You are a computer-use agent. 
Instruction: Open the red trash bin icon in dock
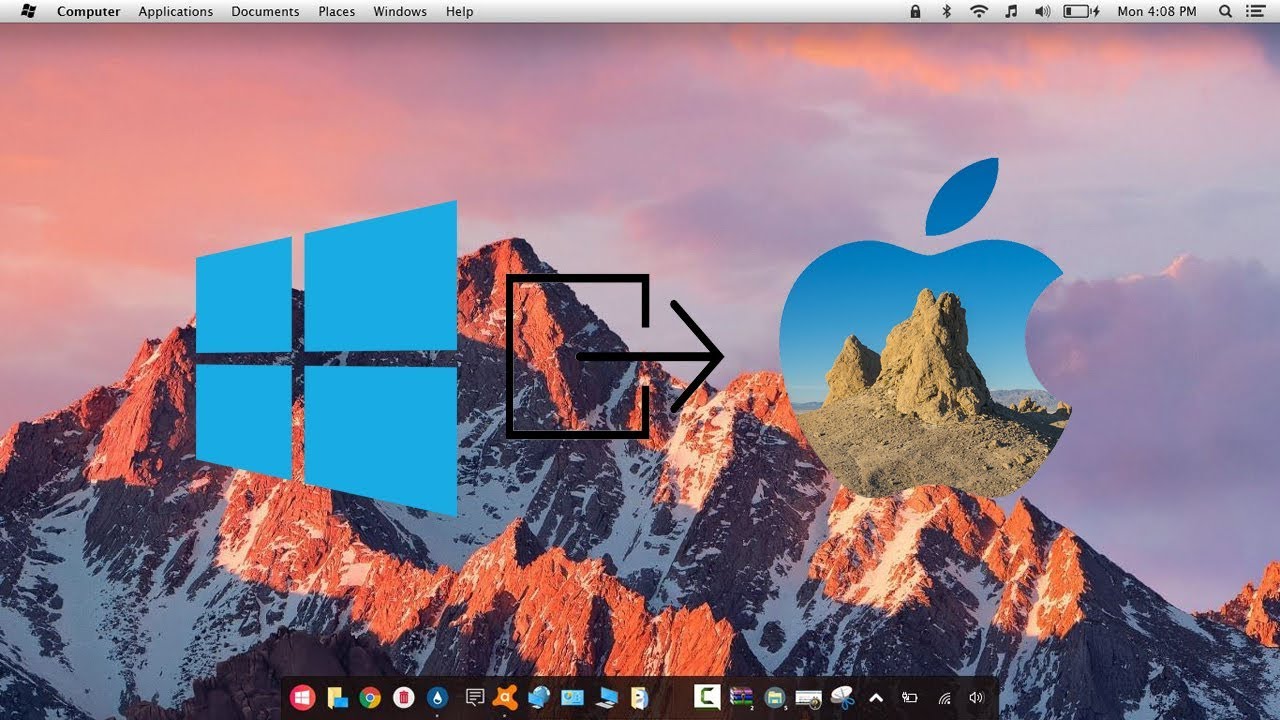click(403, 697)
